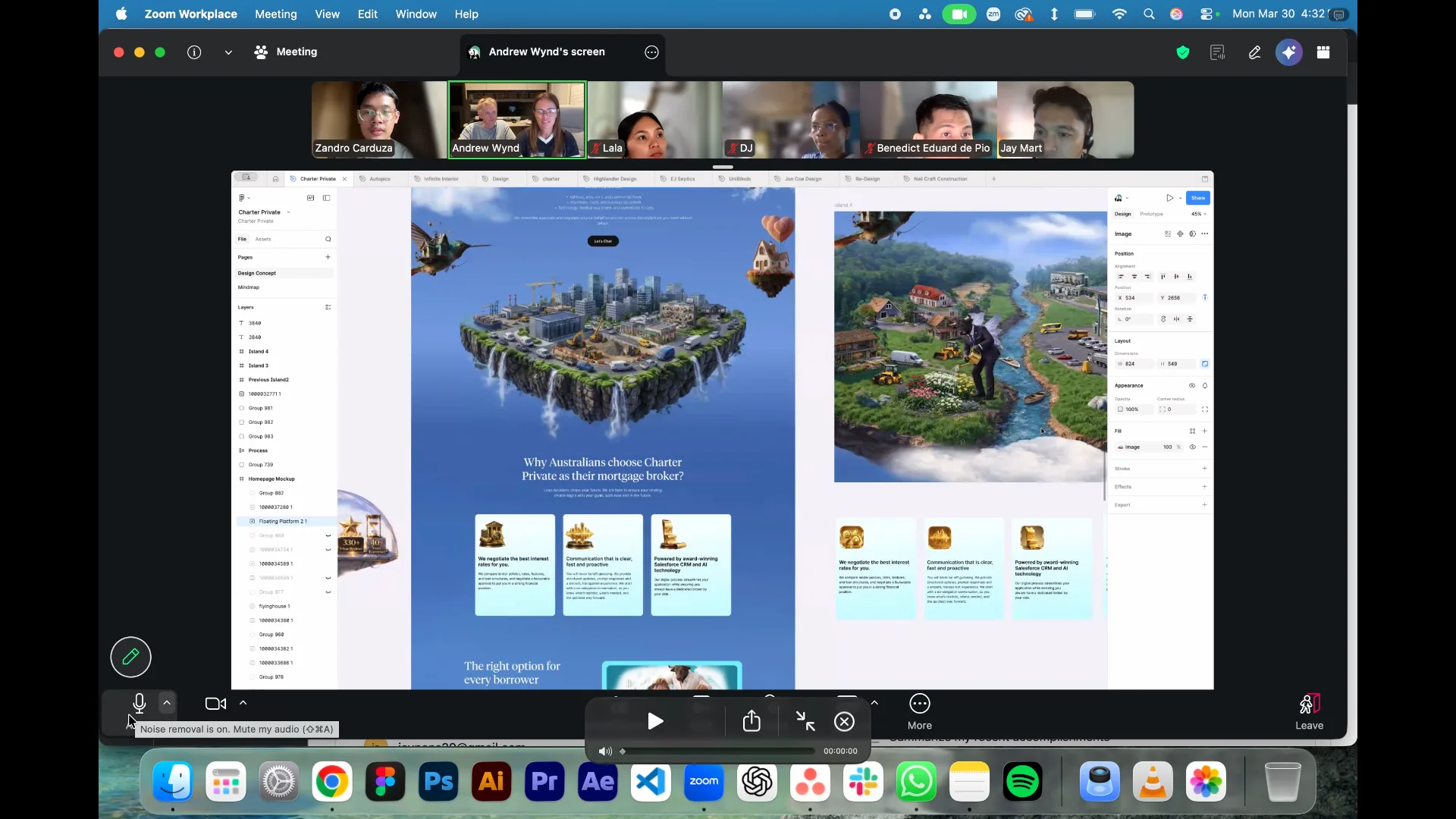
Task: Click the Let's Chat button on the mockup
Action: click(x=603, y=241)
